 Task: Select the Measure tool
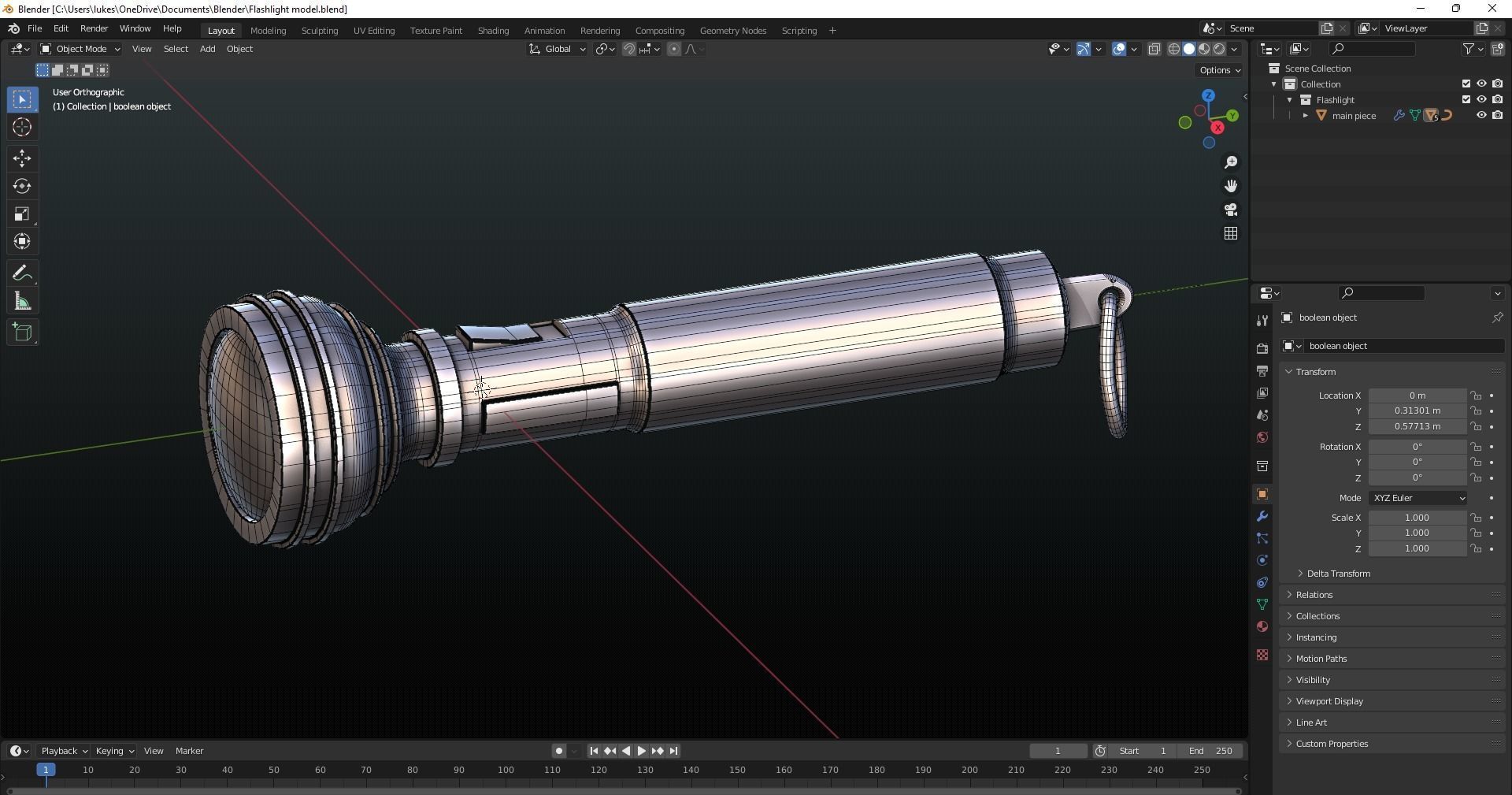pos(22,301)
